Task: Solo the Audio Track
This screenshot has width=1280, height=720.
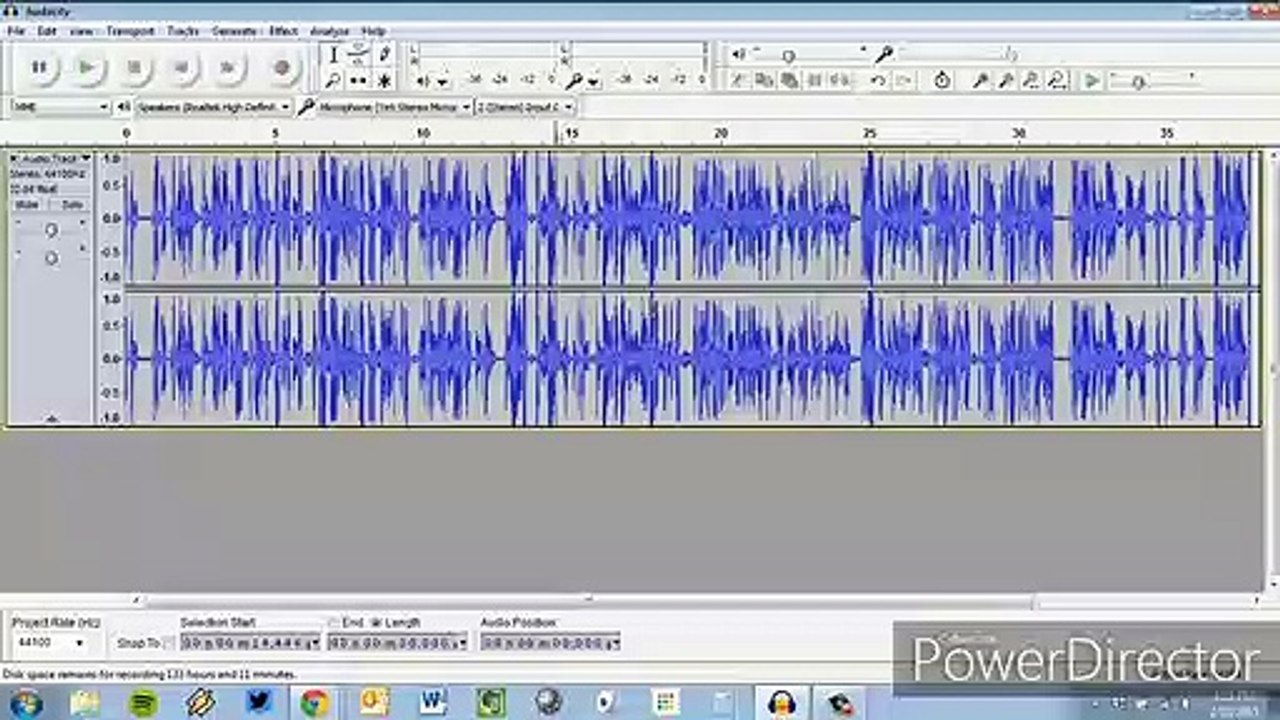Action: coord(72,204)
